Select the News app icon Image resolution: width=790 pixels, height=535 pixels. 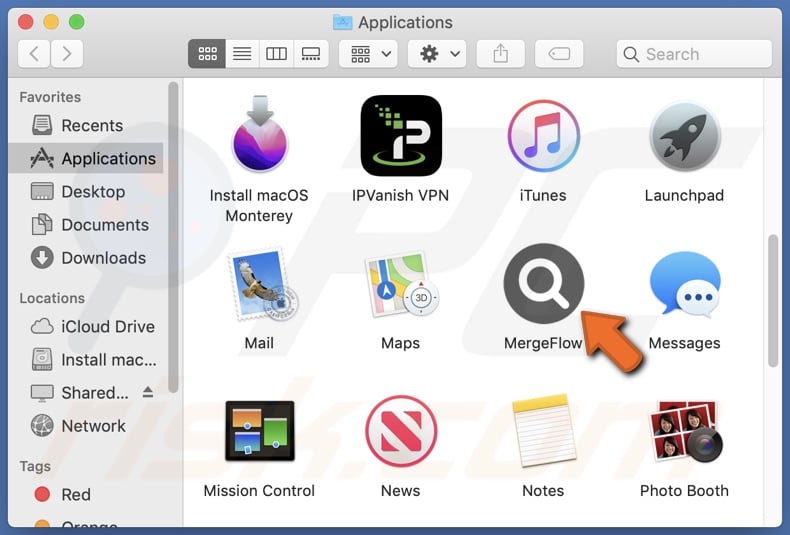click(x=401, y=431)
